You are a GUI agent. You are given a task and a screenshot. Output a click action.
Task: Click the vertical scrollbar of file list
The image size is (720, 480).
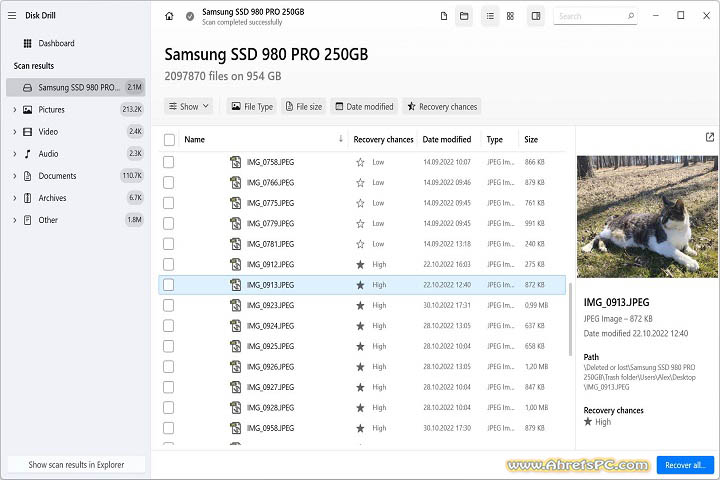pyautogui.click(x=570, y=319)
